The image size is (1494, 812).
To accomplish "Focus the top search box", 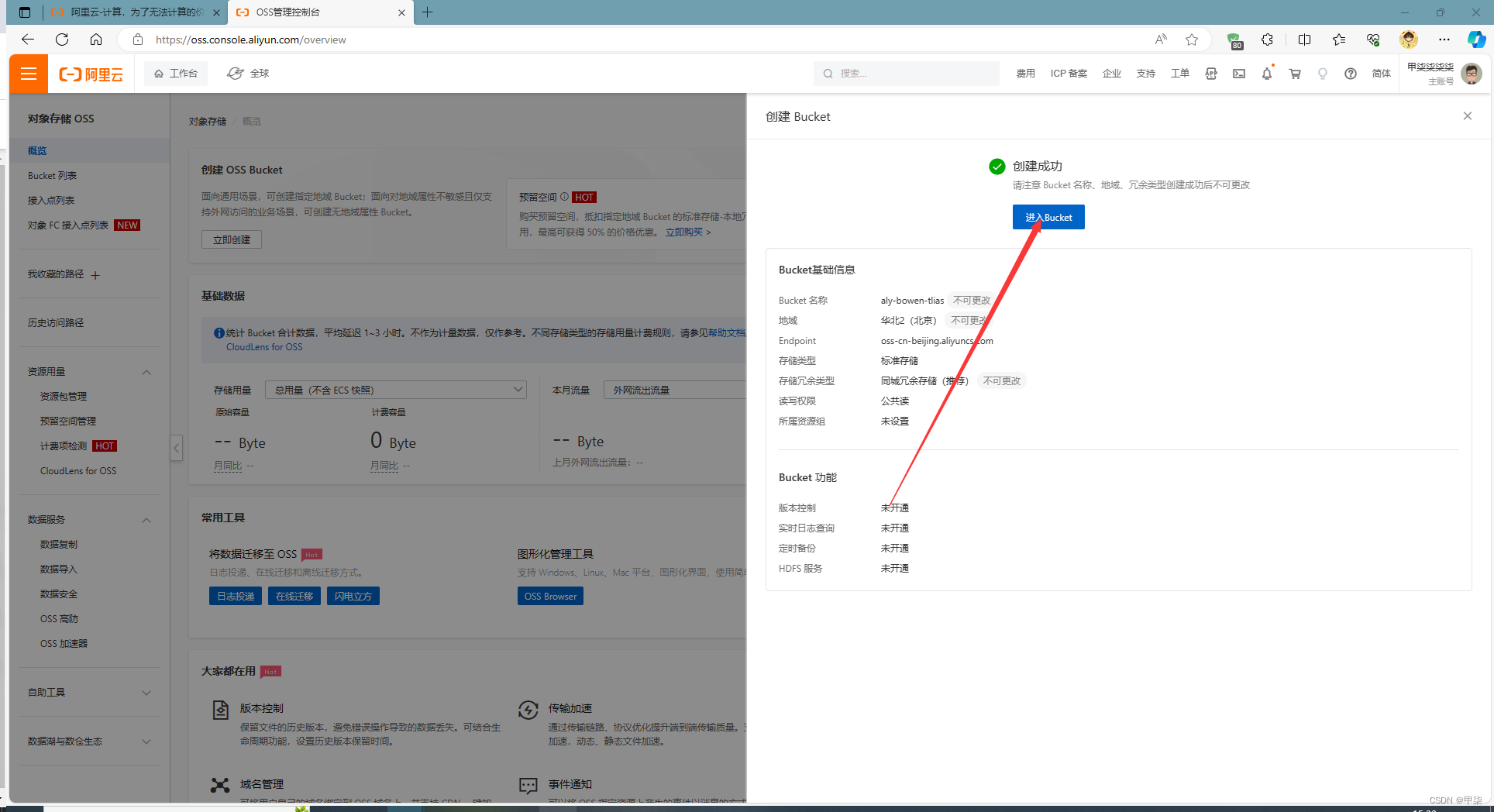I will tap(906, 74).
